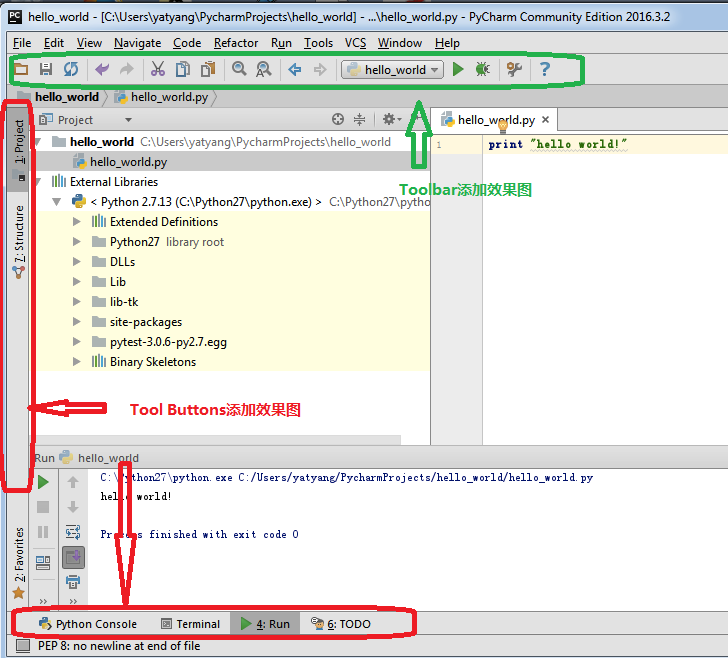
Task: Click the Pause Output button in Run panel
Action: 43,532
